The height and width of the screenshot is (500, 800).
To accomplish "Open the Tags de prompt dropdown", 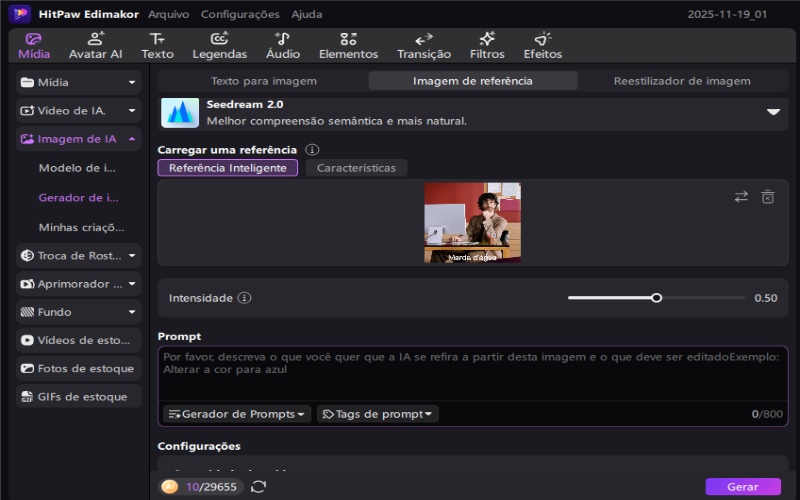I will [378, 414].
